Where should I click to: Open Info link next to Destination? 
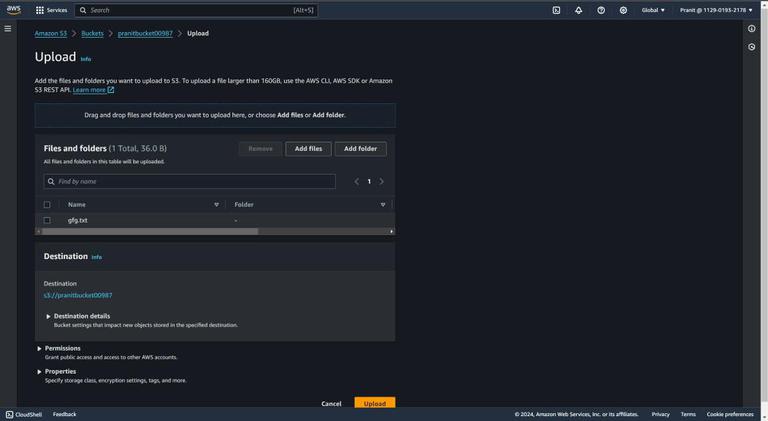(x=96, y=257)
